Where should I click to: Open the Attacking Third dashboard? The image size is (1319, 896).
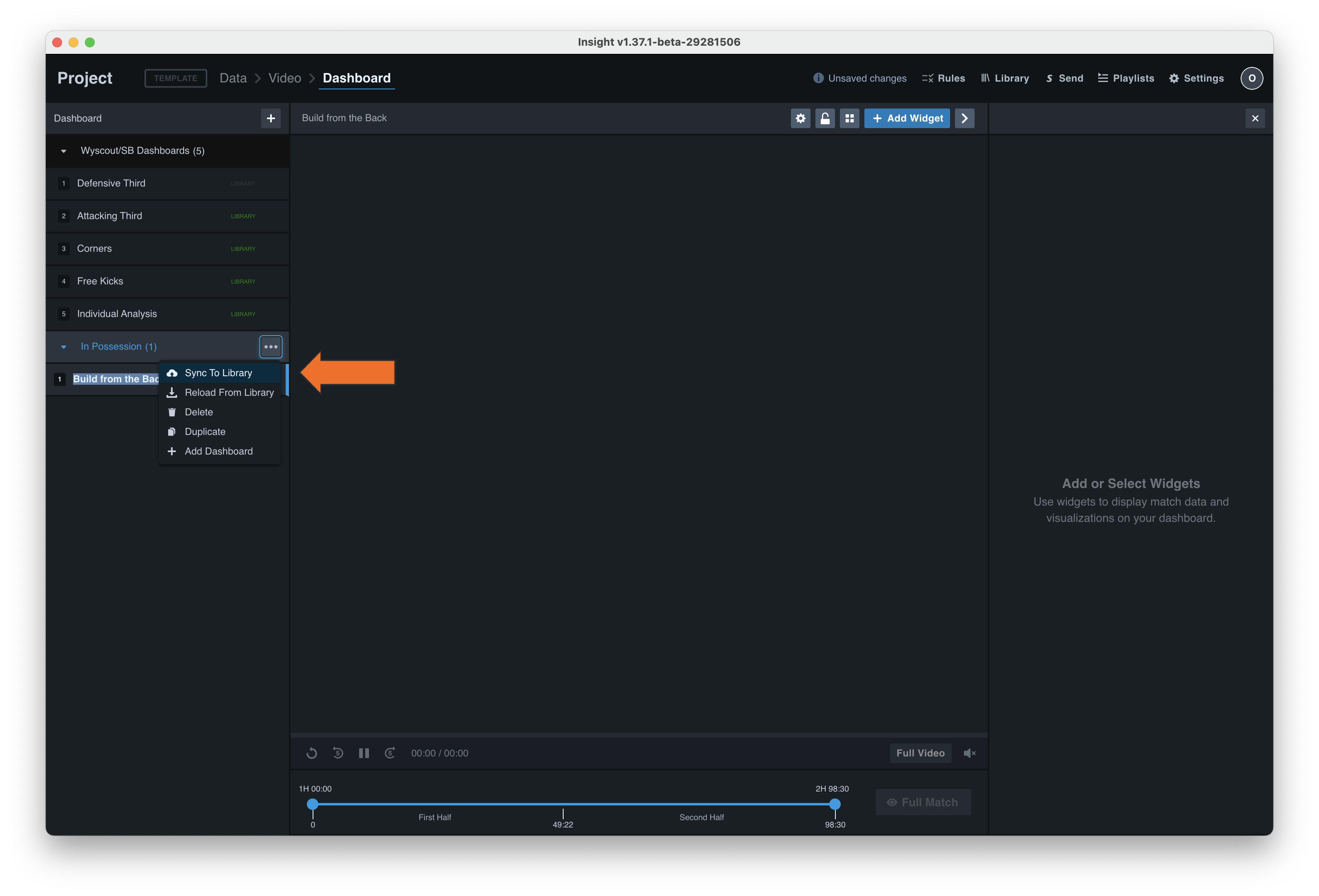point(167,216)
